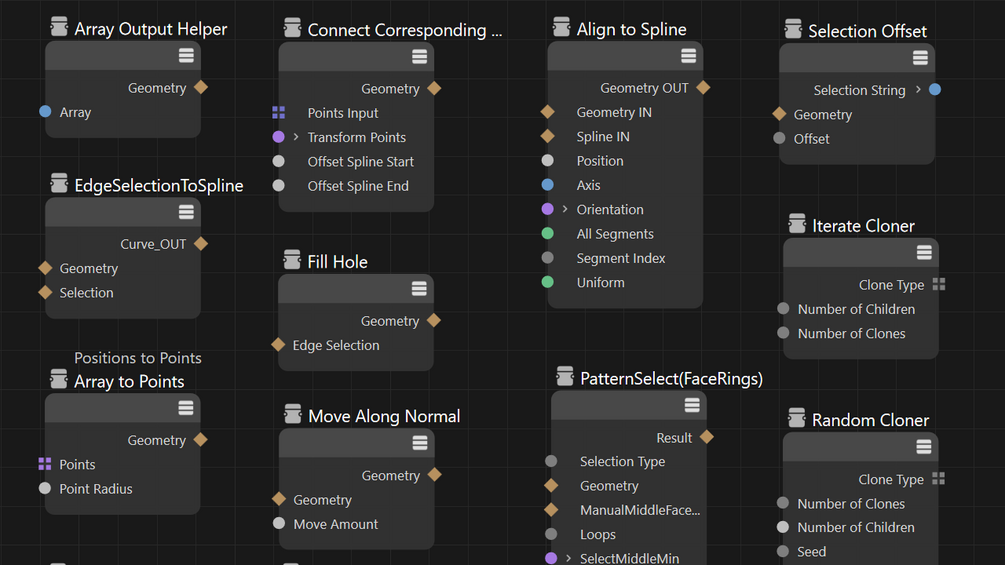
Task: Click the Fill Hole node header icon
Action: (x=292, y=261)
